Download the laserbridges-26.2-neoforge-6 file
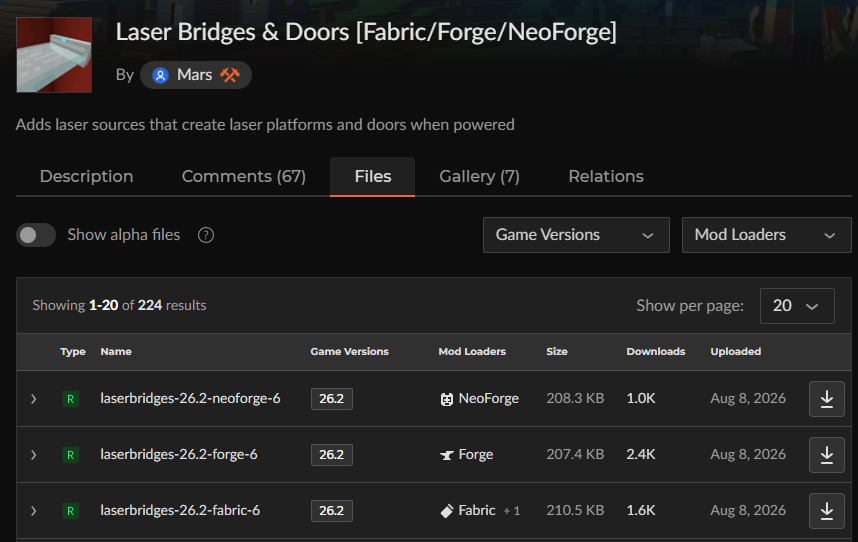The width and height of the screenshot is (858, 542). (x=826, y=399)
